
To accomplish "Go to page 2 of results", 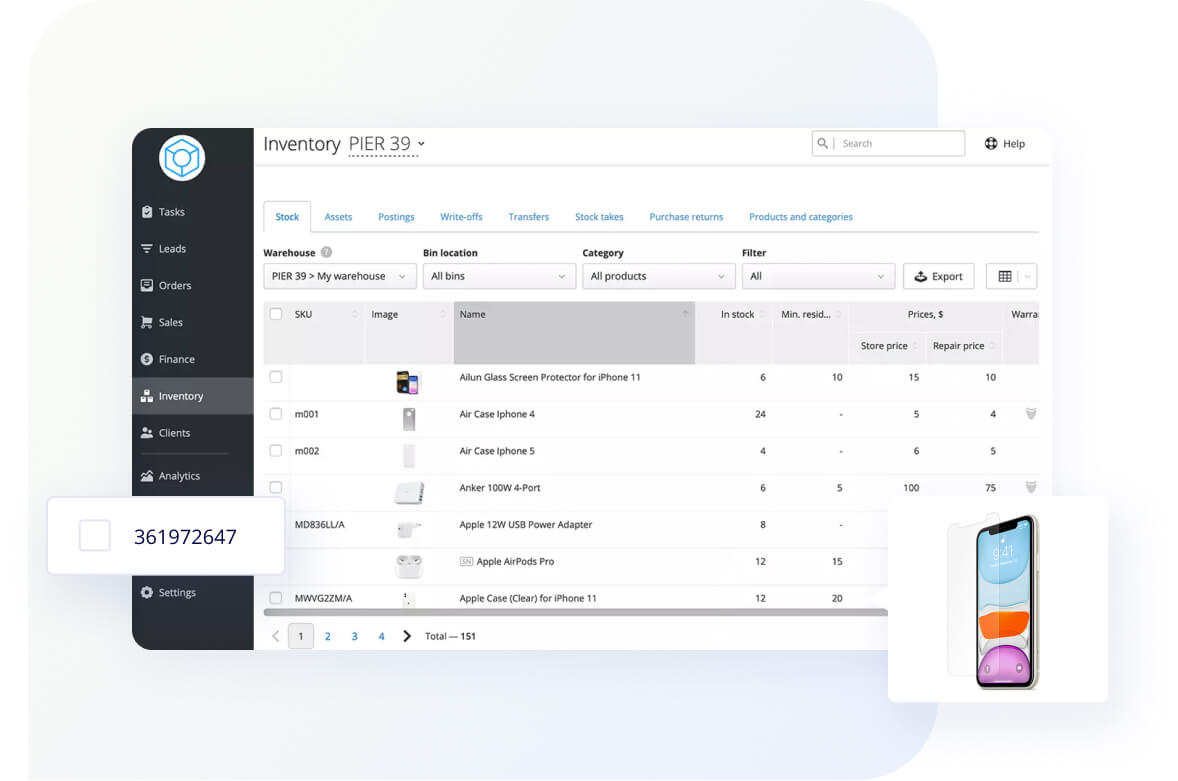I will tap(327, 636).
